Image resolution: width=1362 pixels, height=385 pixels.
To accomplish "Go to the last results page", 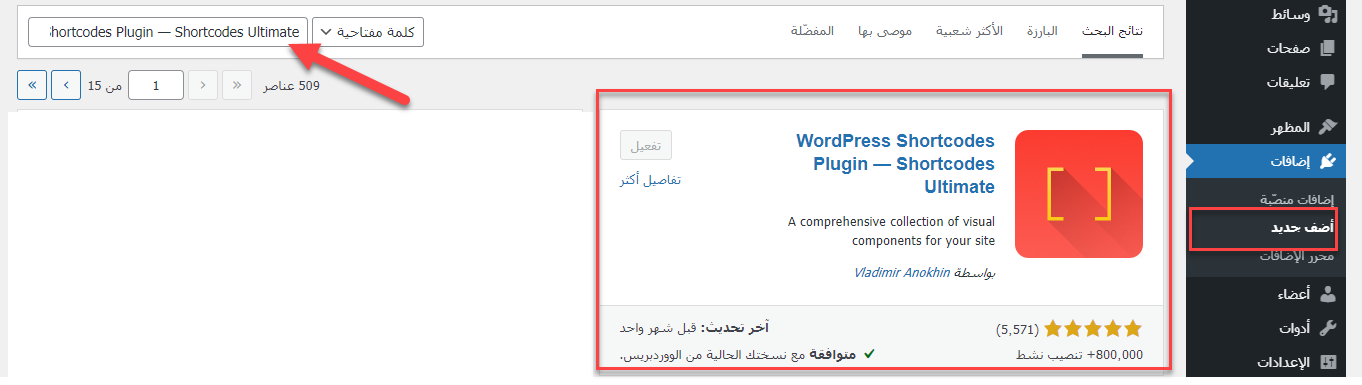I will pos(32,86).
